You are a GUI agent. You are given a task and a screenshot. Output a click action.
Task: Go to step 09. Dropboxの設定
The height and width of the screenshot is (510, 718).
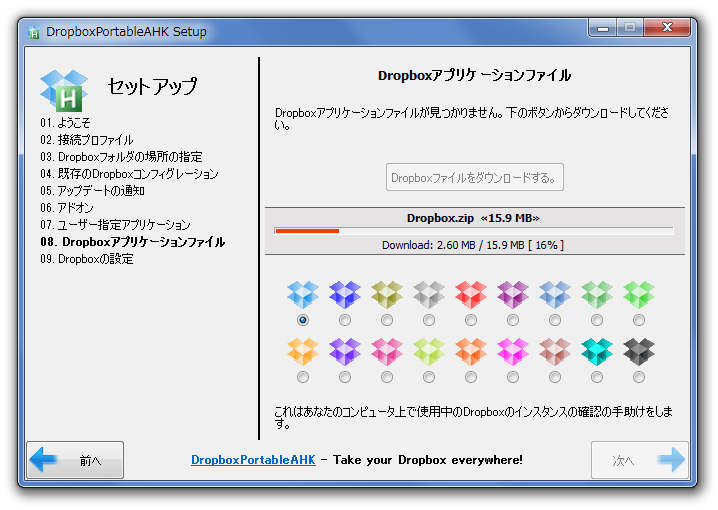[87, 259]
